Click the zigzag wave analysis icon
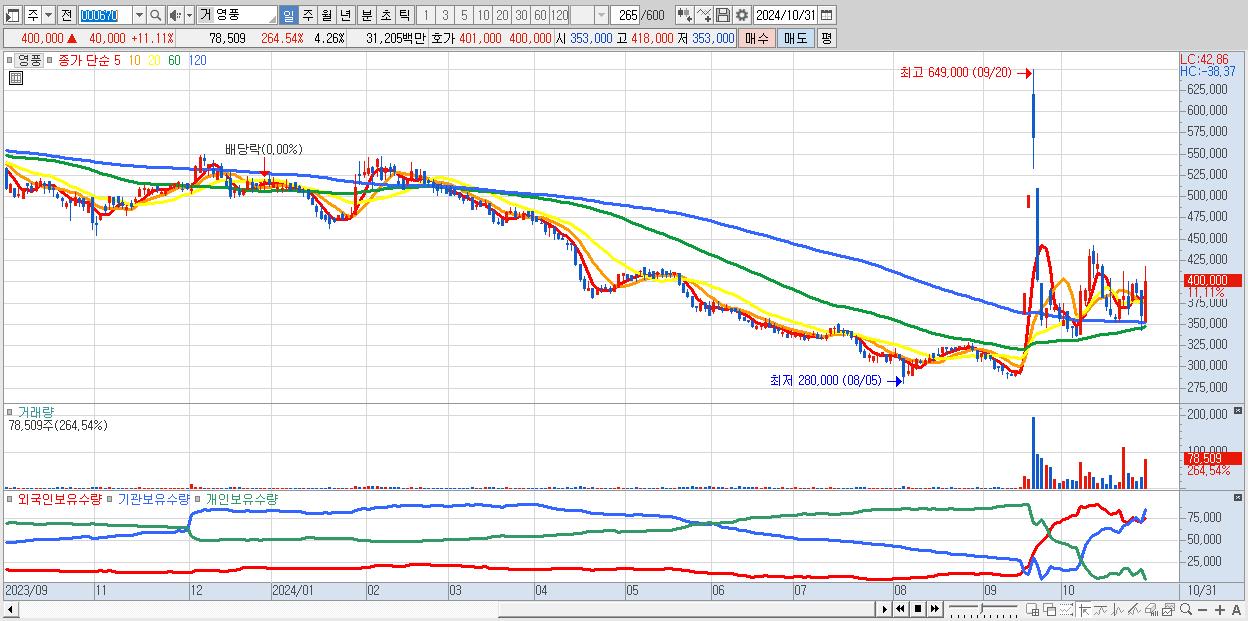 coord(1118,609)
